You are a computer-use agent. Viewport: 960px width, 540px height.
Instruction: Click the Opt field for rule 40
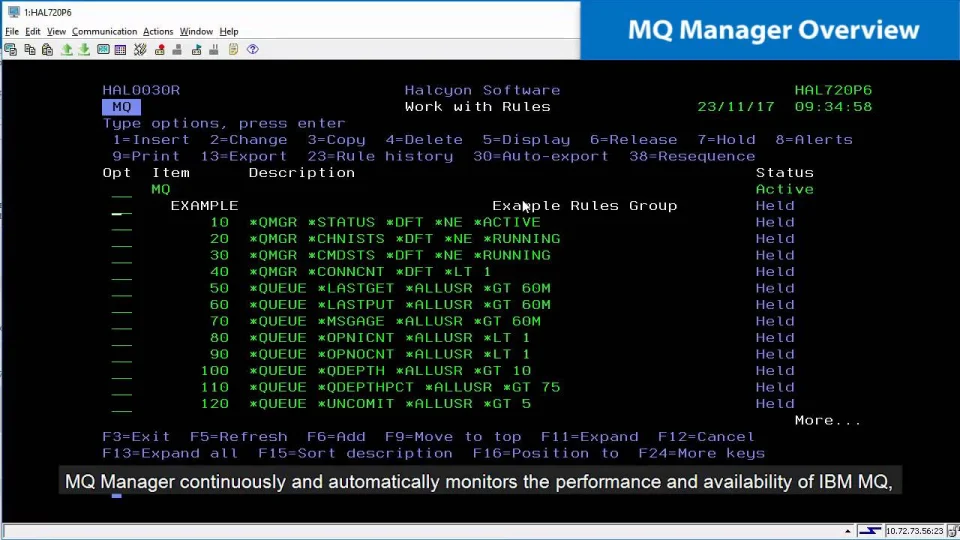(122, 273)
